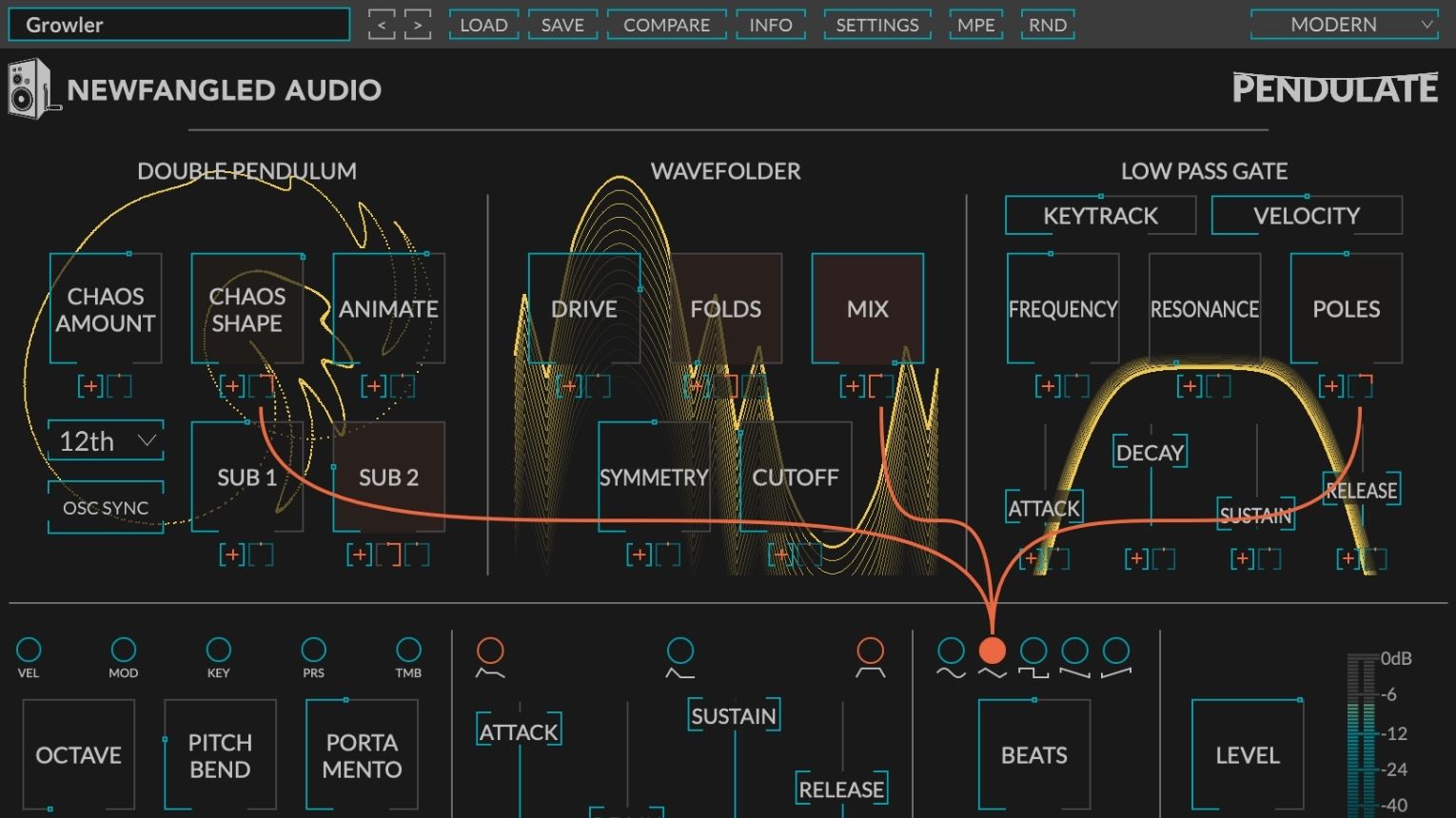Select the first sine LFO circle
This screenshot has height=818, width=1456.
pyautogui.click(x=951, y=651)
